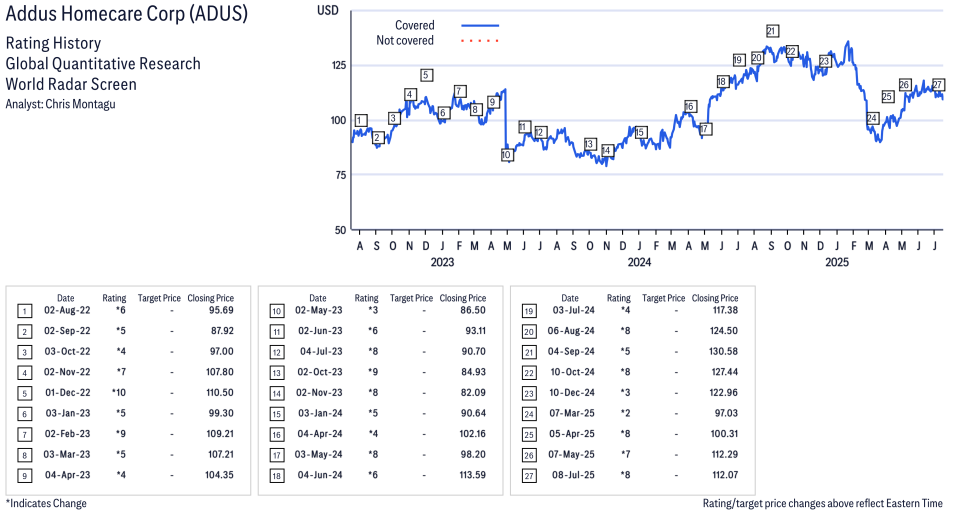Click the 2023 year label on axis
Screen dimensions: 954x510
pyautogui.click(x=442, y=262)
